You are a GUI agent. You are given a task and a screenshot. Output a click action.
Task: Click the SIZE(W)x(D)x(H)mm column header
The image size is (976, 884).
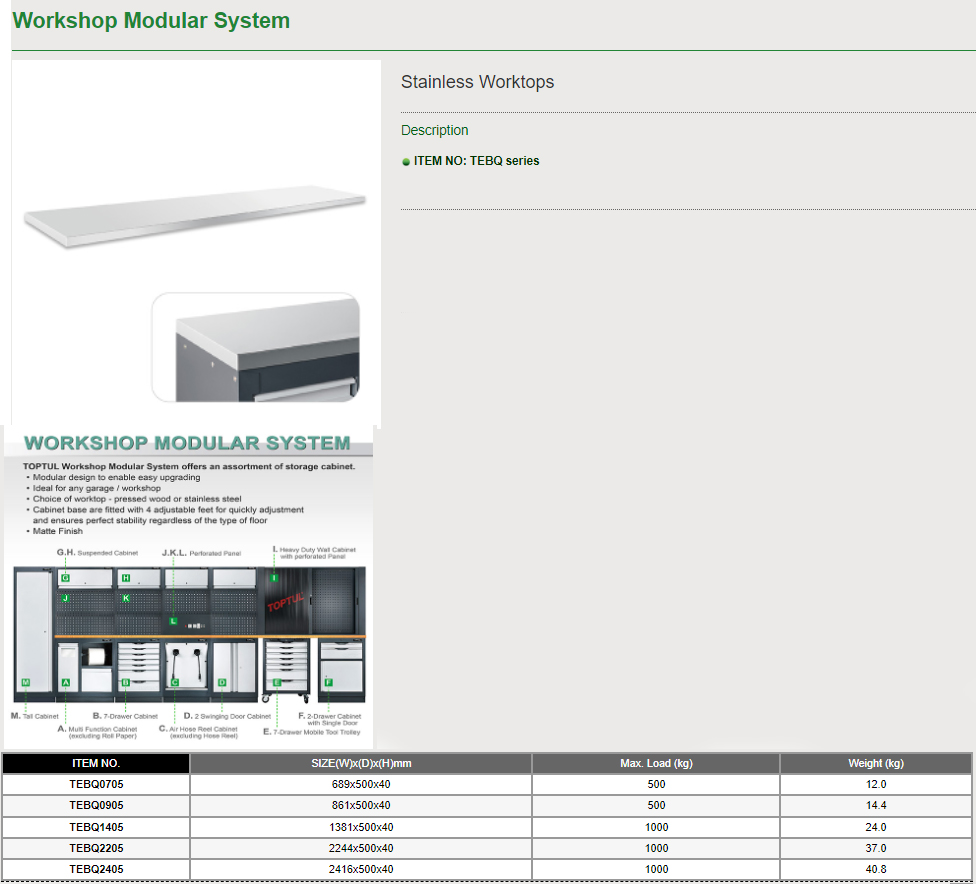click(x=361, y=763)
